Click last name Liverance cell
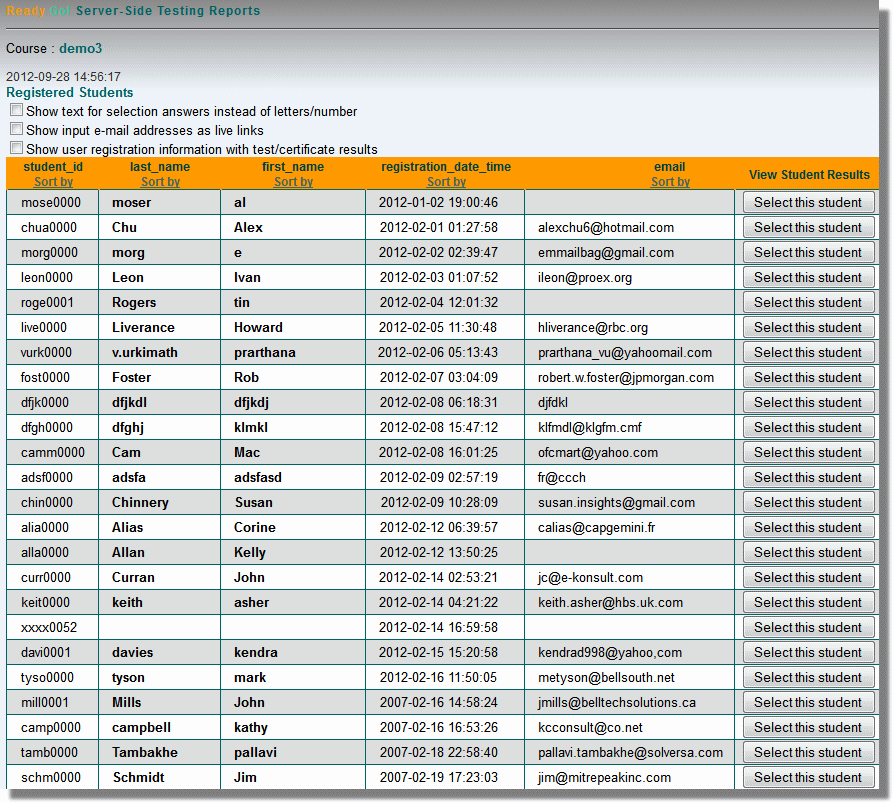893x803 pixels. [x=159, y=327]
